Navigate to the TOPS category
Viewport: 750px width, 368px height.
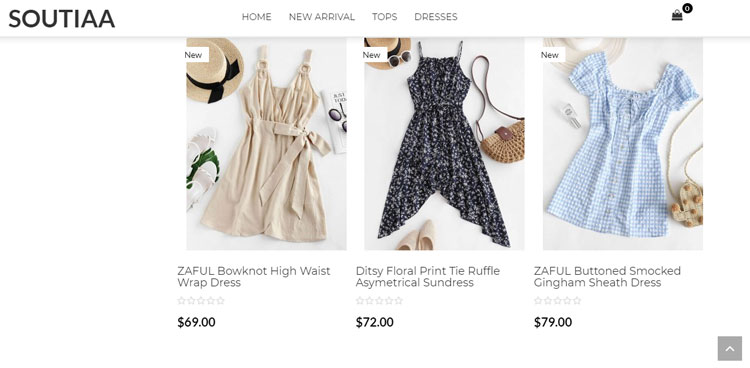(x=385, y=17)
